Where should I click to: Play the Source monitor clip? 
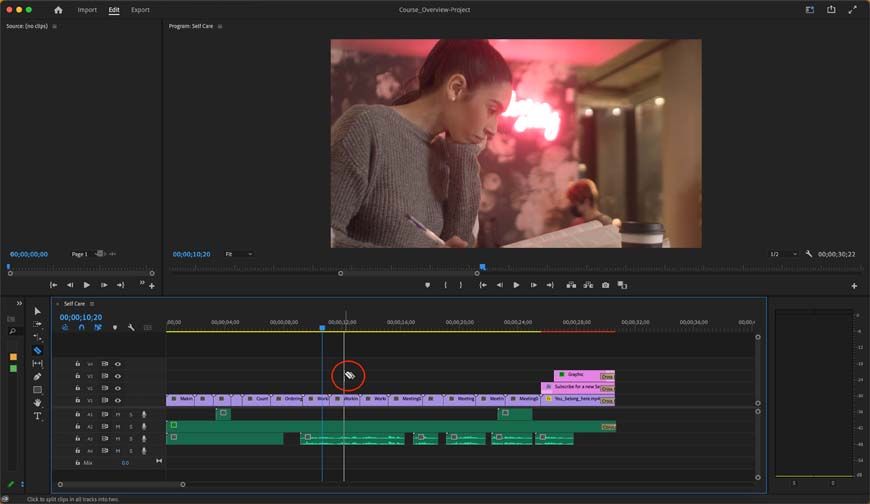(x=87, y=285)
